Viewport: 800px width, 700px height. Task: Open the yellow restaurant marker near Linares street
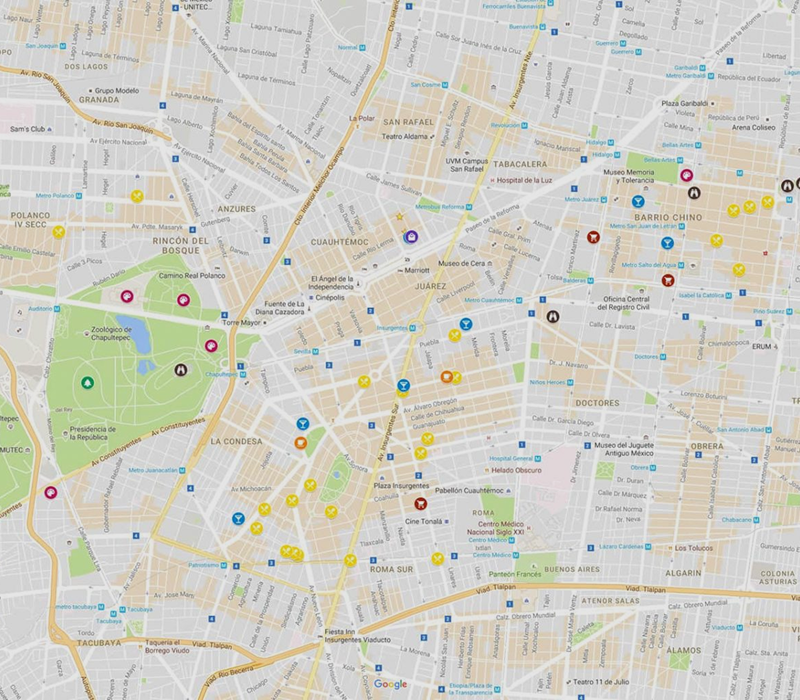[437, 559]
